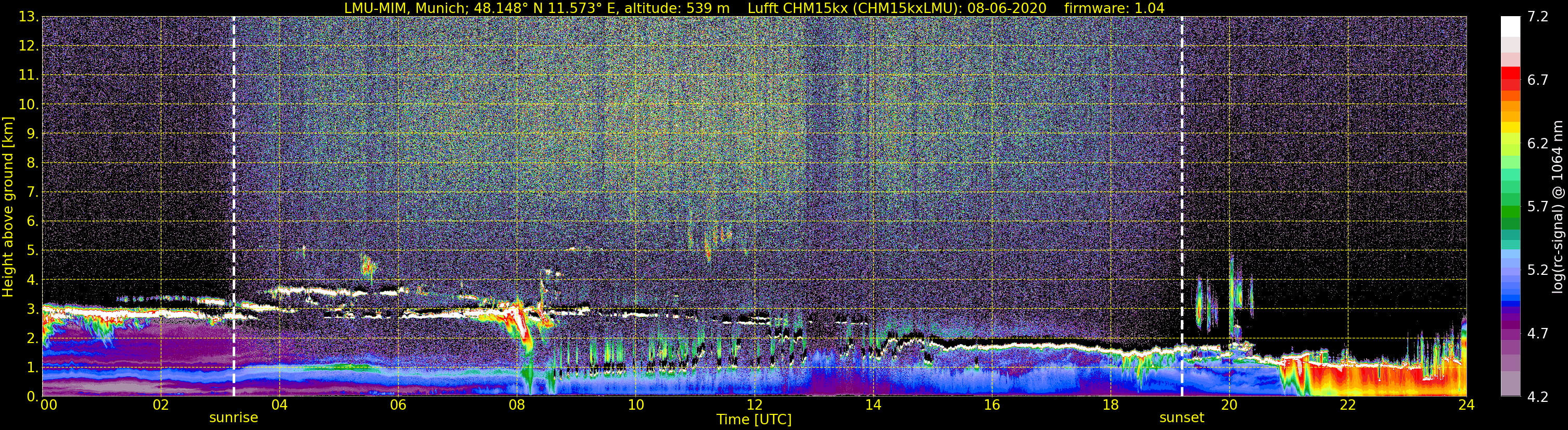Click colorbar value 5.2
The image size is (1568, 430).
coord(1538,270)
